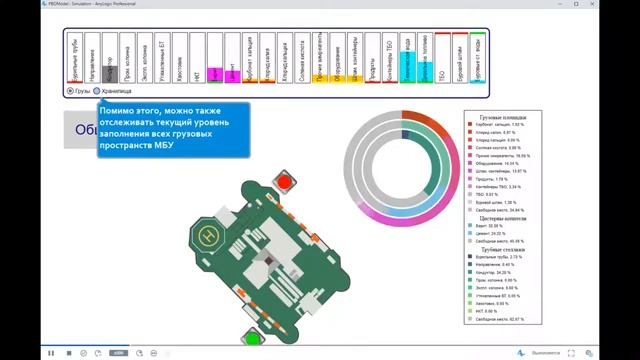Click the "Утяжеленные БТ" level bar
Image resolution: width=640 pixels, height=360 pixels.
click(x=162, y=58)
